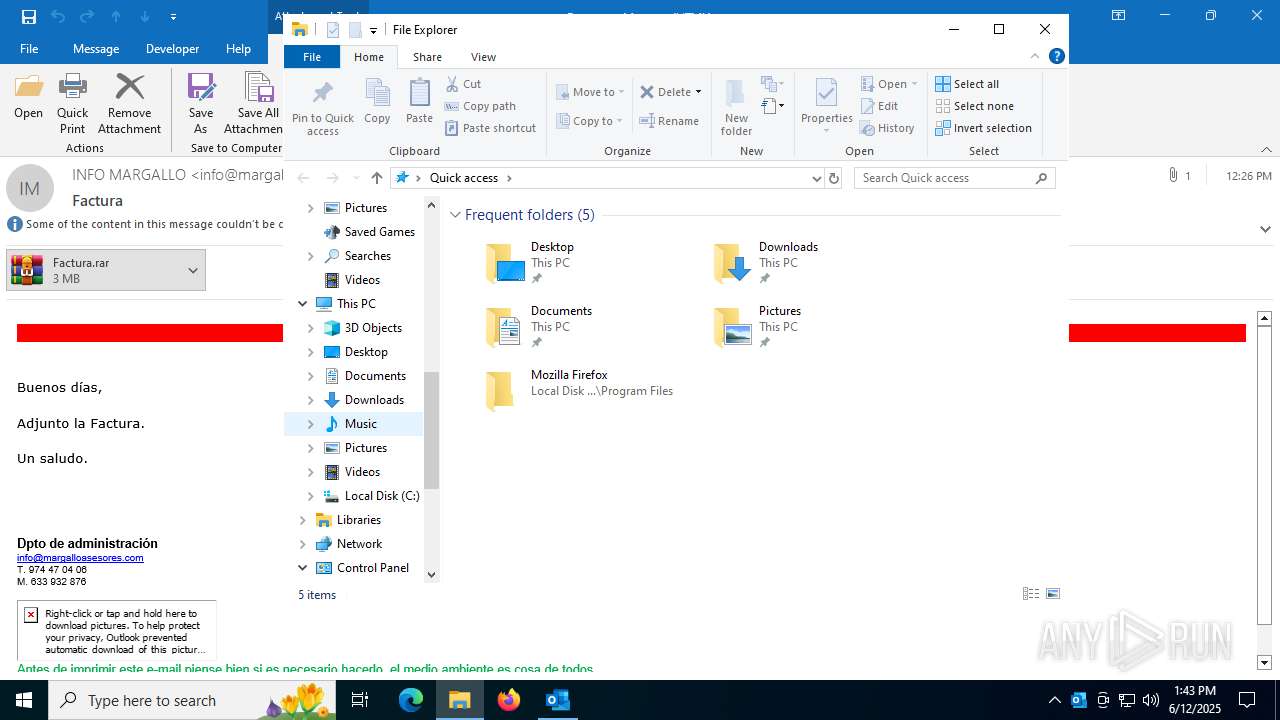1280x720 pixels.
Task: Click Select none in ribbon
Action: point(974,106)
